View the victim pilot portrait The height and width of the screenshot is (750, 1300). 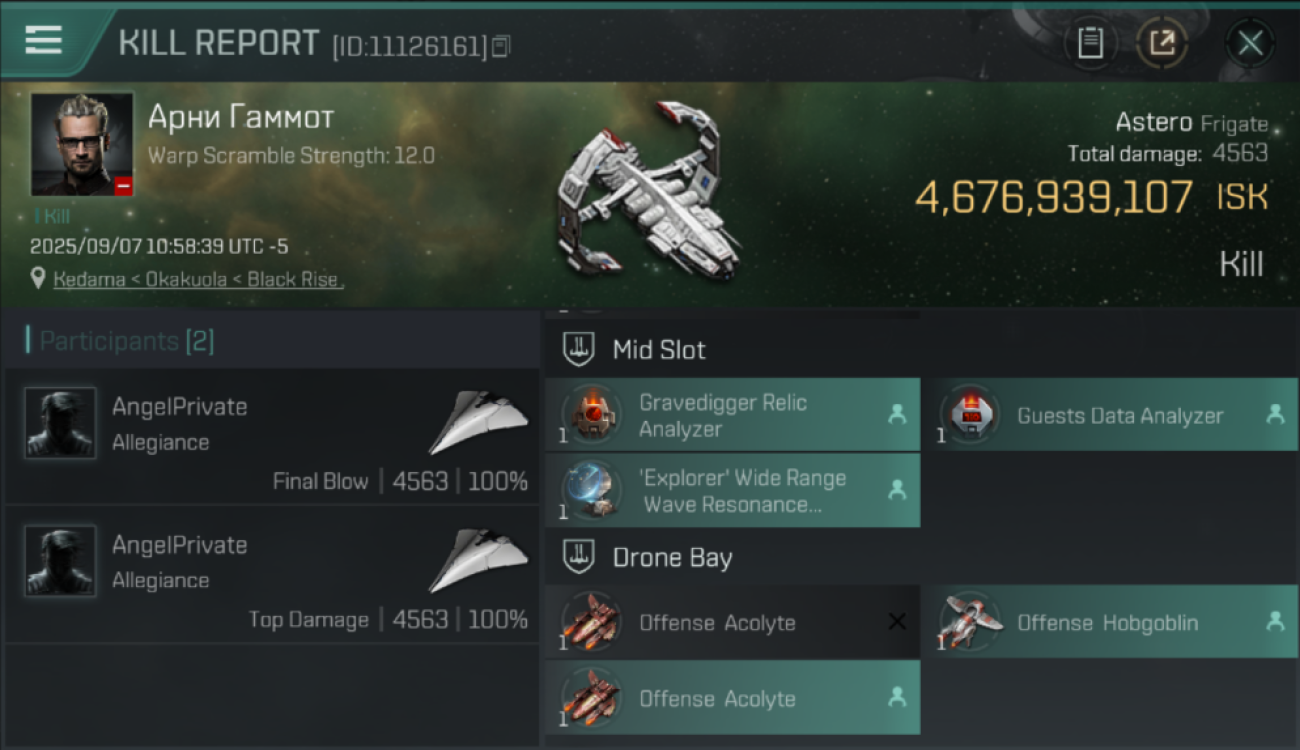pos(82,144)
